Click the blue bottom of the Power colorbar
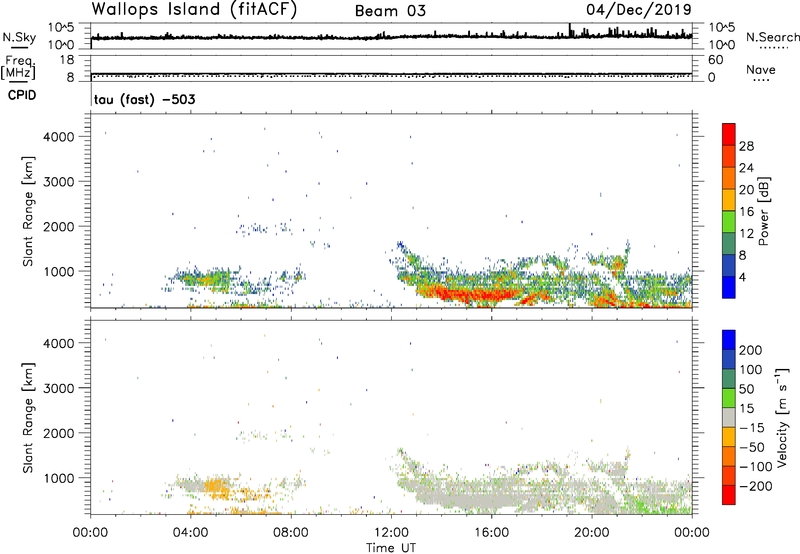Image resolution: width=800 pixels, height=554 pixels. (729, 288)
